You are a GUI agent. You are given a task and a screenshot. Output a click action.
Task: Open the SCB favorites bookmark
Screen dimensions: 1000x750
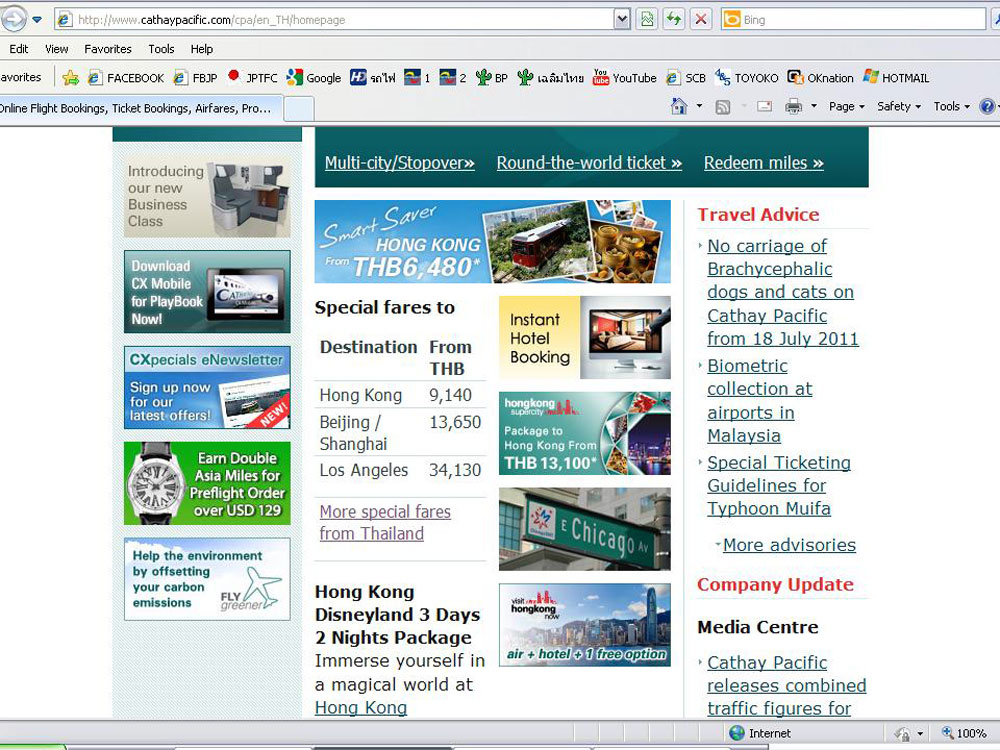pyautogui.click(x=686, y=78)
